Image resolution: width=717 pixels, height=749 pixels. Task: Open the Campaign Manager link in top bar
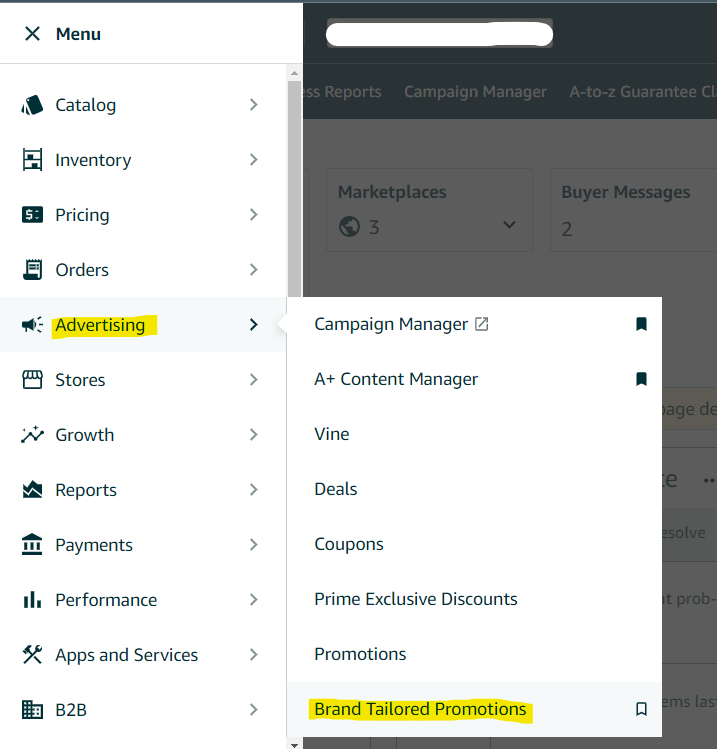475,92
